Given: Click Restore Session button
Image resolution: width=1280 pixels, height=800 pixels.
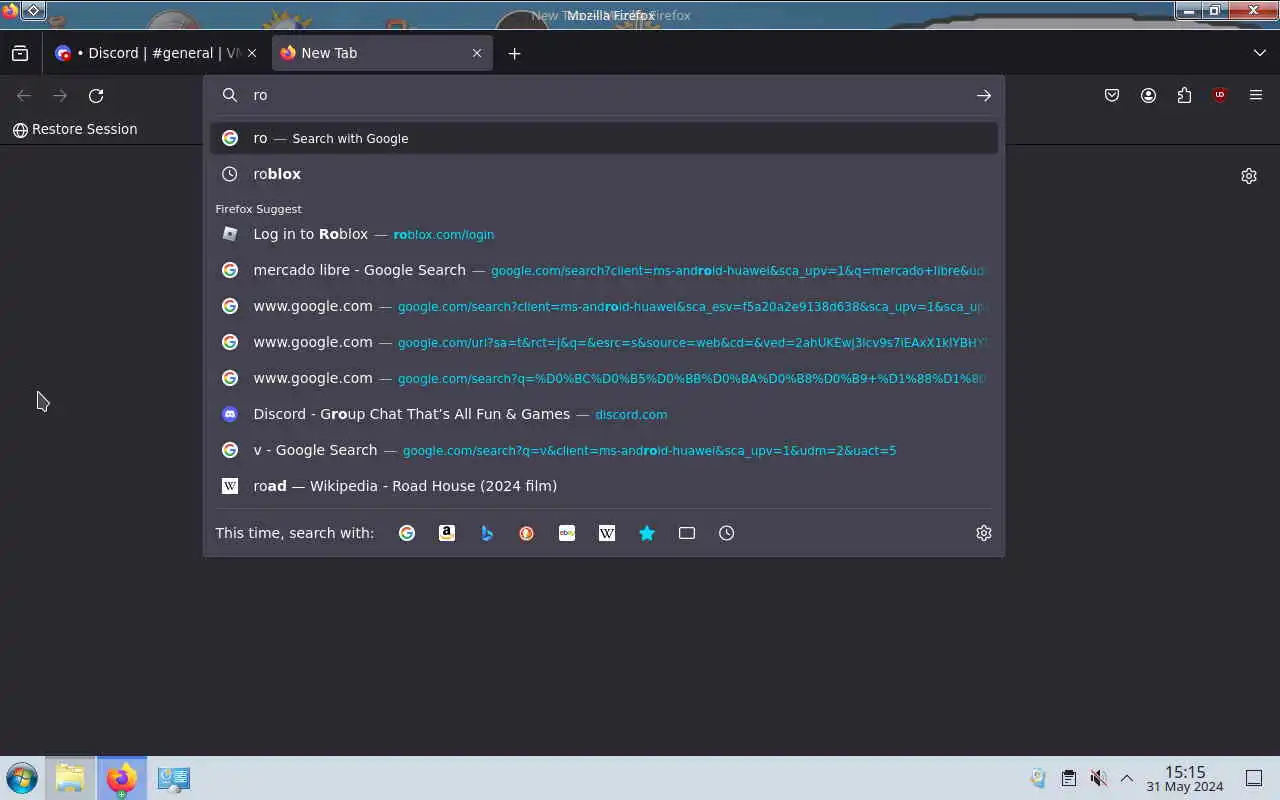Looking at the screenshot, I should click(x=75, y=129).
